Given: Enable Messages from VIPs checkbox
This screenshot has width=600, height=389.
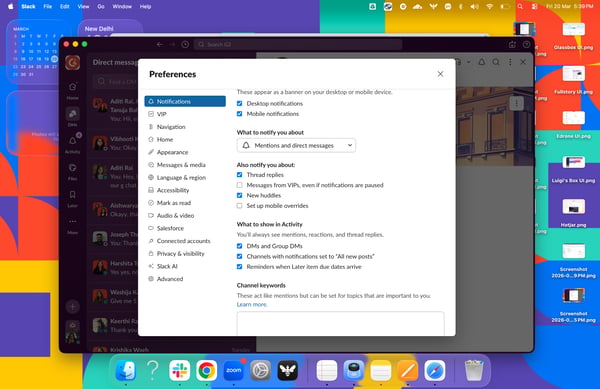Looking at the screenshot, I should click(240, 185).
